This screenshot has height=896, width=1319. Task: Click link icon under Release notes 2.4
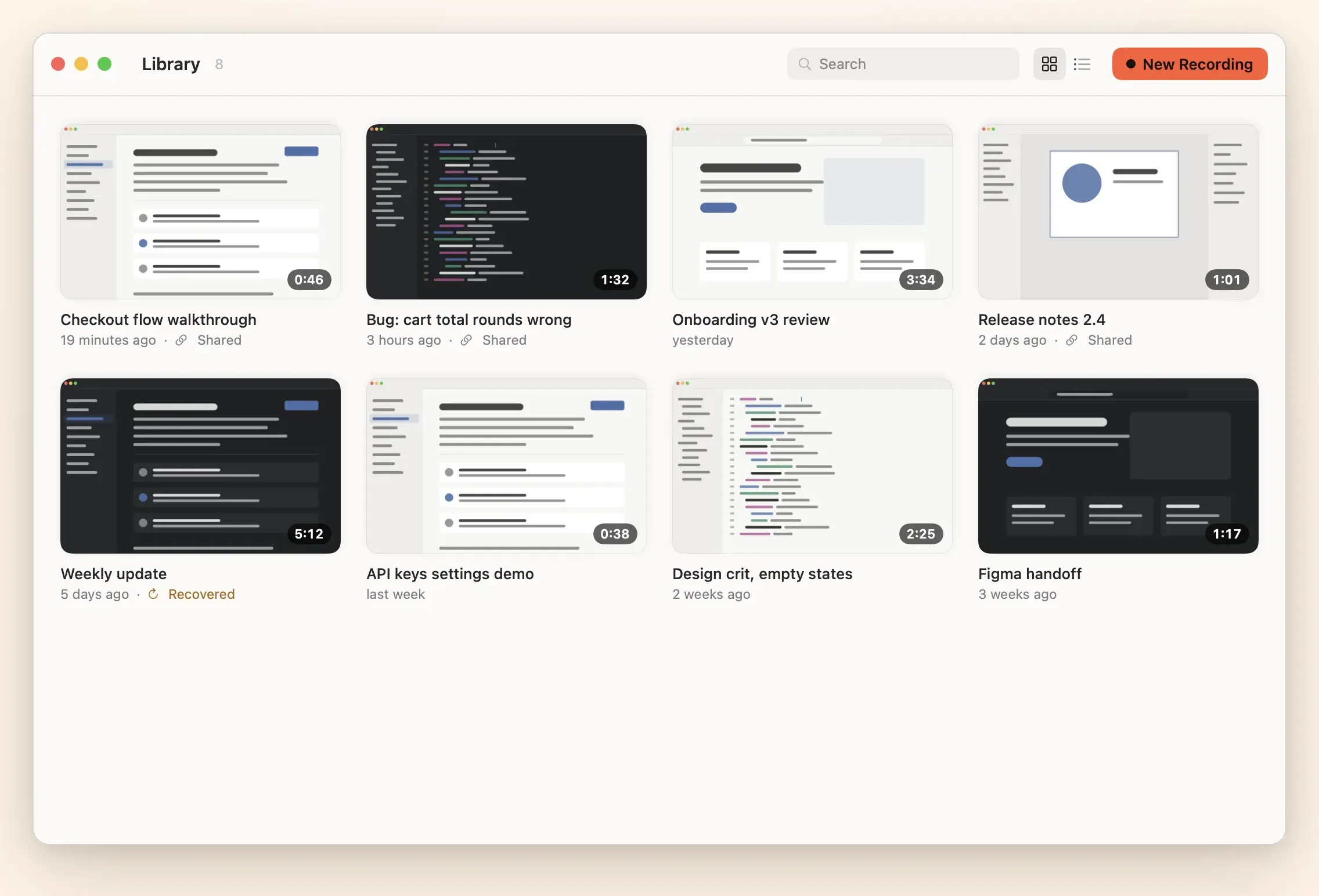point(1072,340)
